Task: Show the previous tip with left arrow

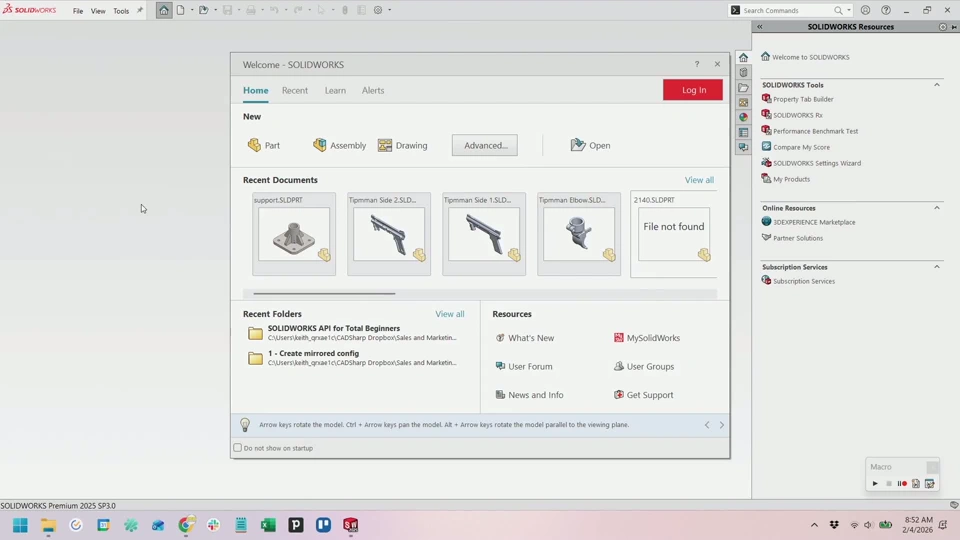Action: coord(707,425)
